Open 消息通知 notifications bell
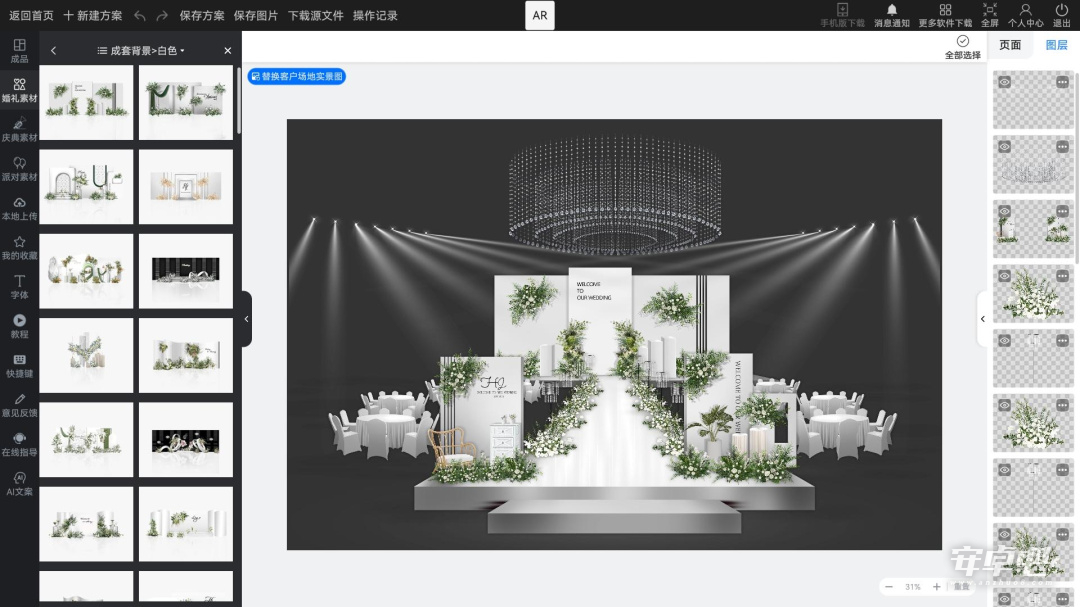1080x607 pixels. [x=892, y=15]
